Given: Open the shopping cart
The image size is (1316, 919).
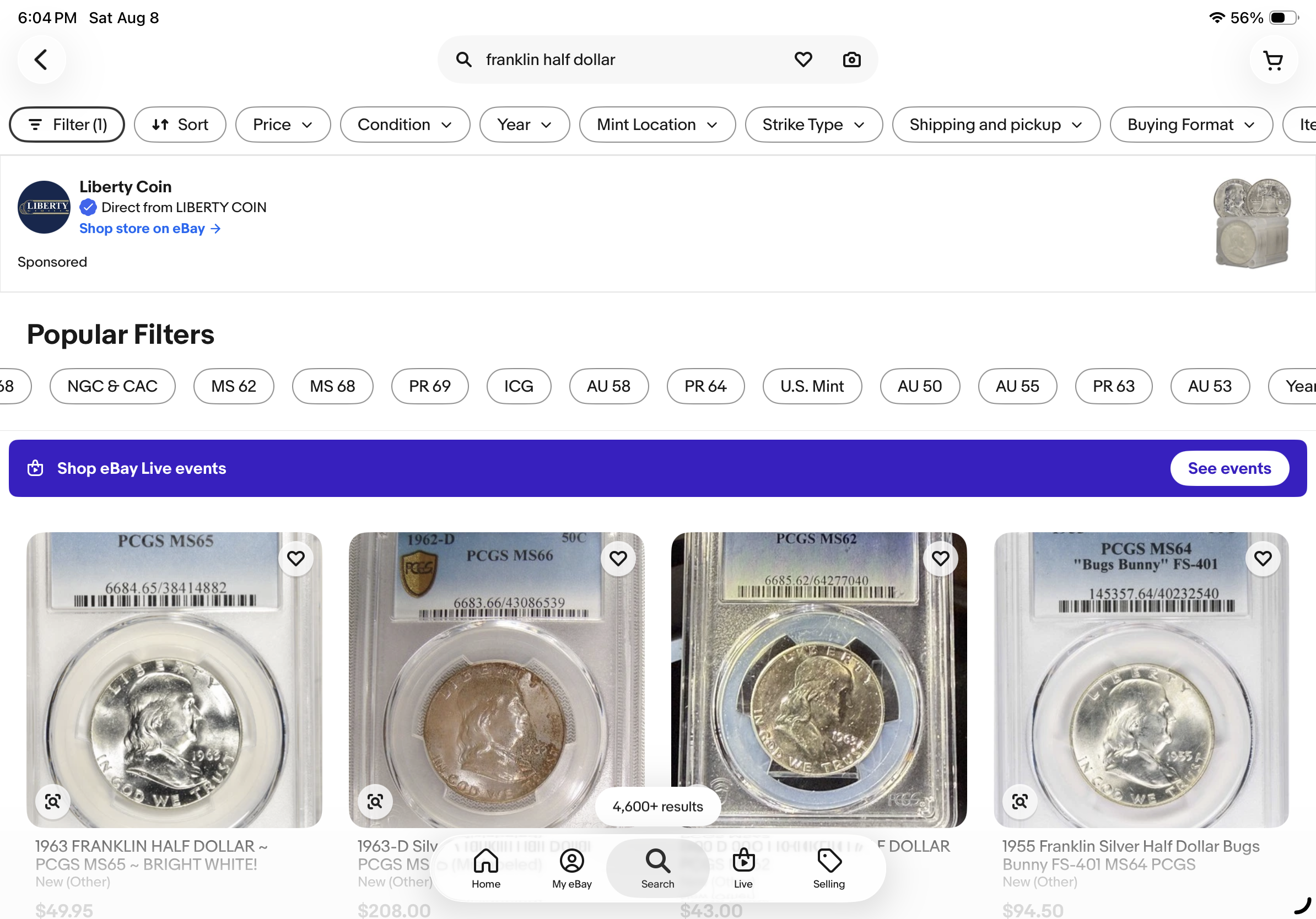Looking at the screenshot, I should [1273, 60].
